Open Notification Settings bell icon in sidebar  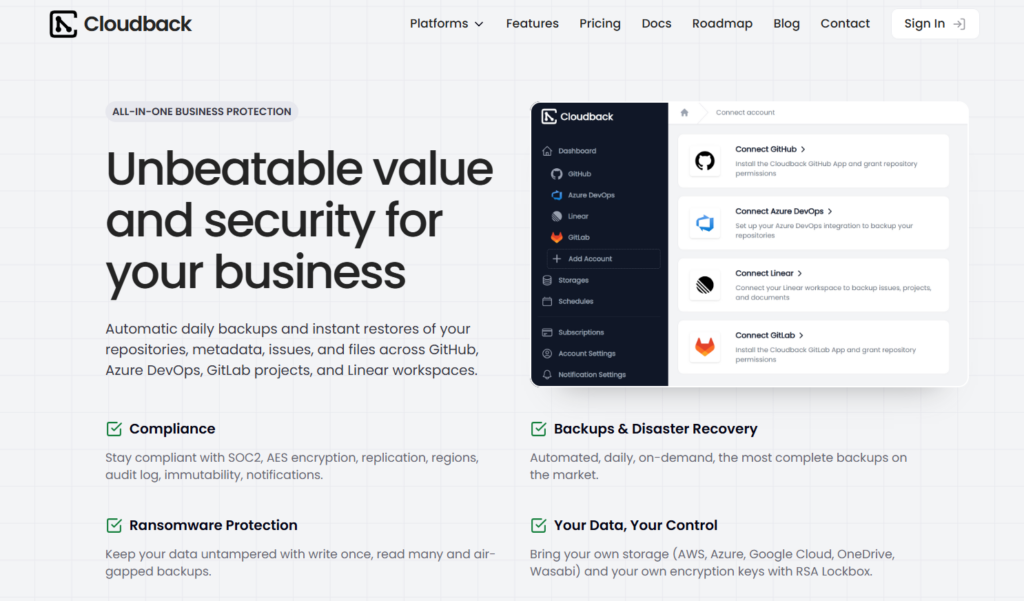point(547,374)
